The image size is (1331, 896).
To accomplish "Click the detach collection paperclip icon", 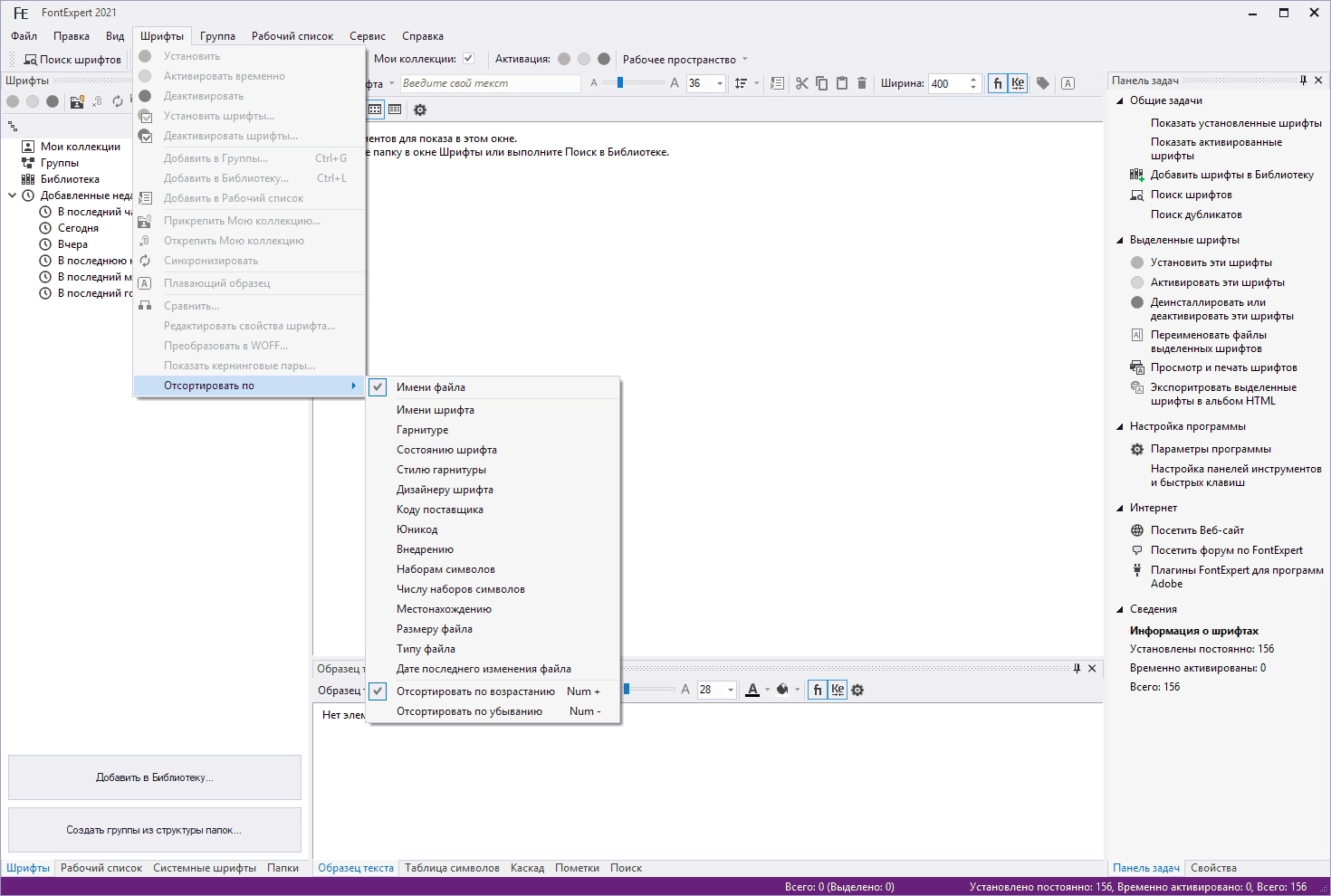I will (98, 101).
